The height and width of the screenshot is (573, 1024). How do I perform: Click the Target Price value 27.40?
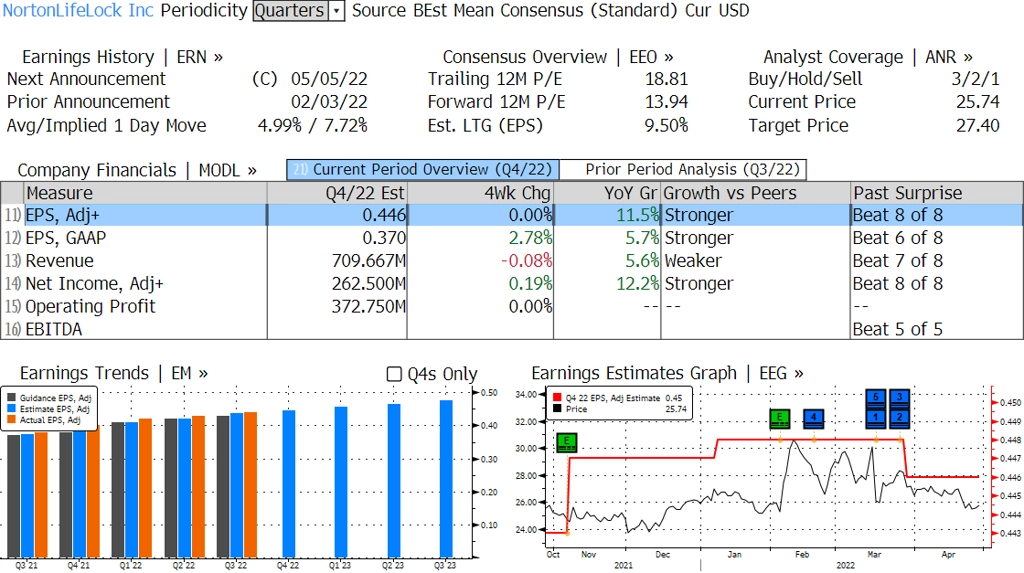[x=978, y=125]
